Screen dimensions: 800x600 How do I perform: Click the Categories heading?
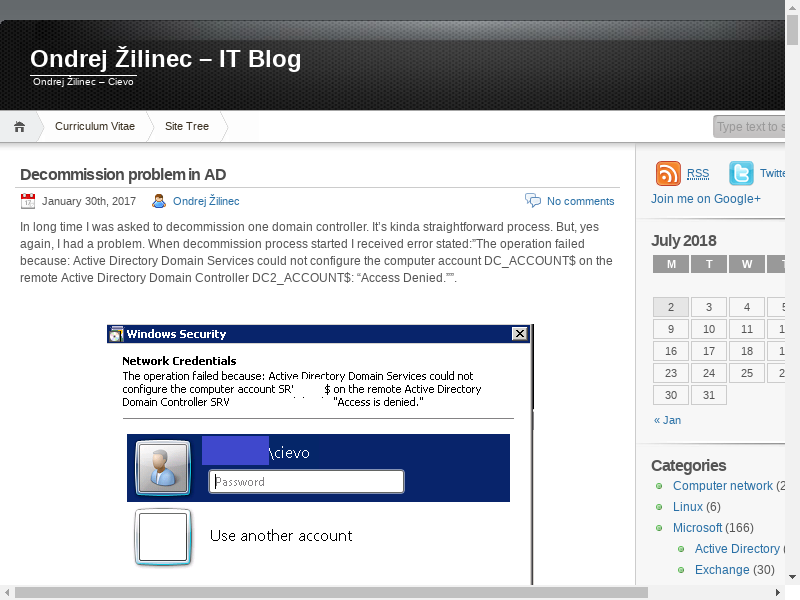coord(688,465)
